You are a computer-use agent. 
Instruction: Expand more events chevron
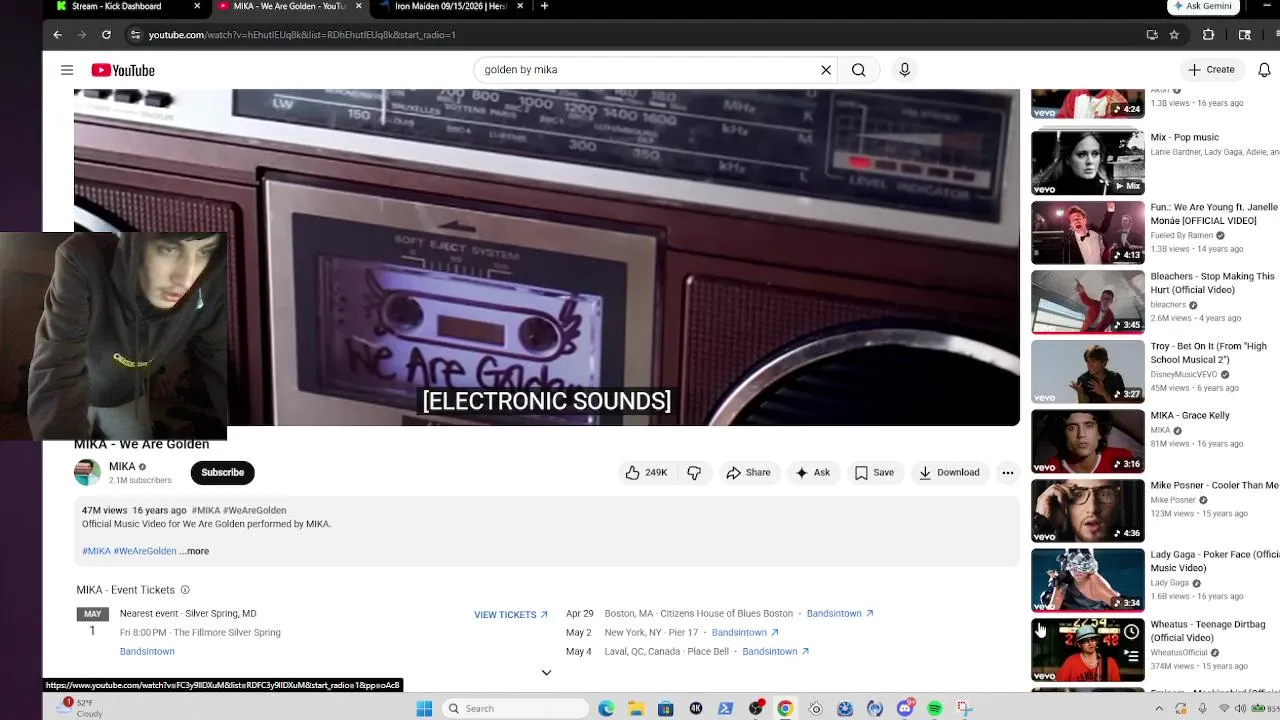(546, 673)
